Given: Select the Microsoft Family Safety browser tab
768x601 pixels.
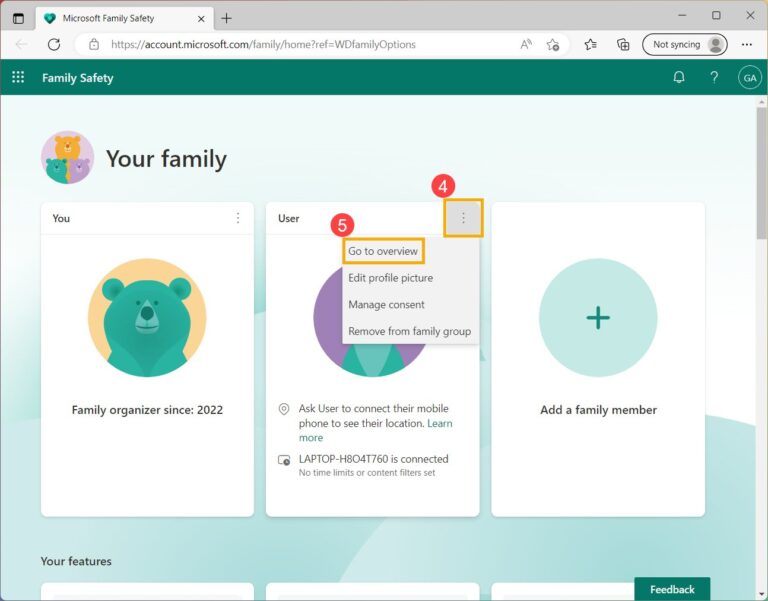Looking at the screenshot, I should pyautogui.click(x=124, y=19).
